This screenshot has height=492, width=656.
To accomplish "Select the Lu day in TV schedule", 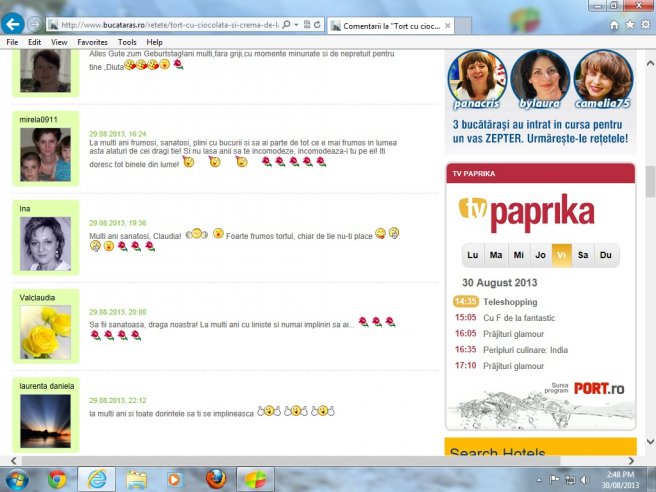I will point(473,255).
